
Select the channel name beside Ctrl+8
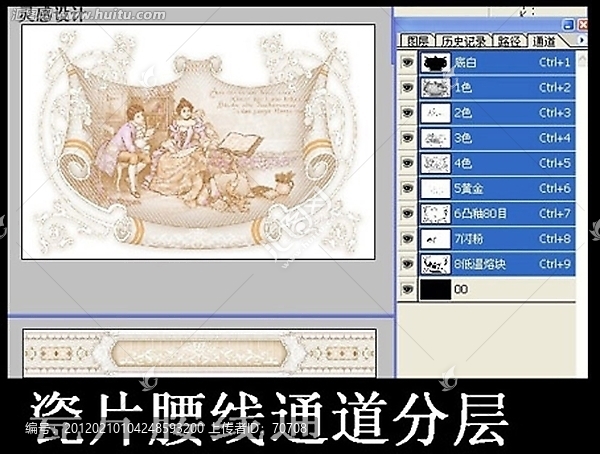(x=469, y=239)
